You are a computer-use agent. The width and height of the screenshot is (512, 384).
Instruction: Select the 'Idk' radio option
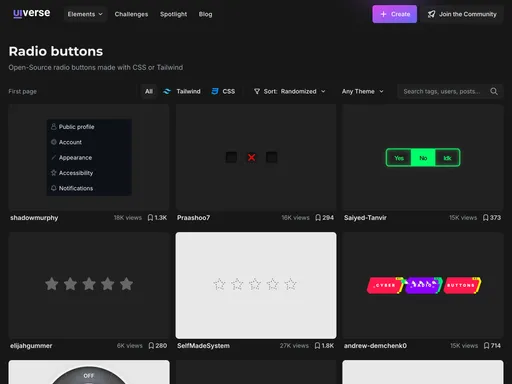447,158
